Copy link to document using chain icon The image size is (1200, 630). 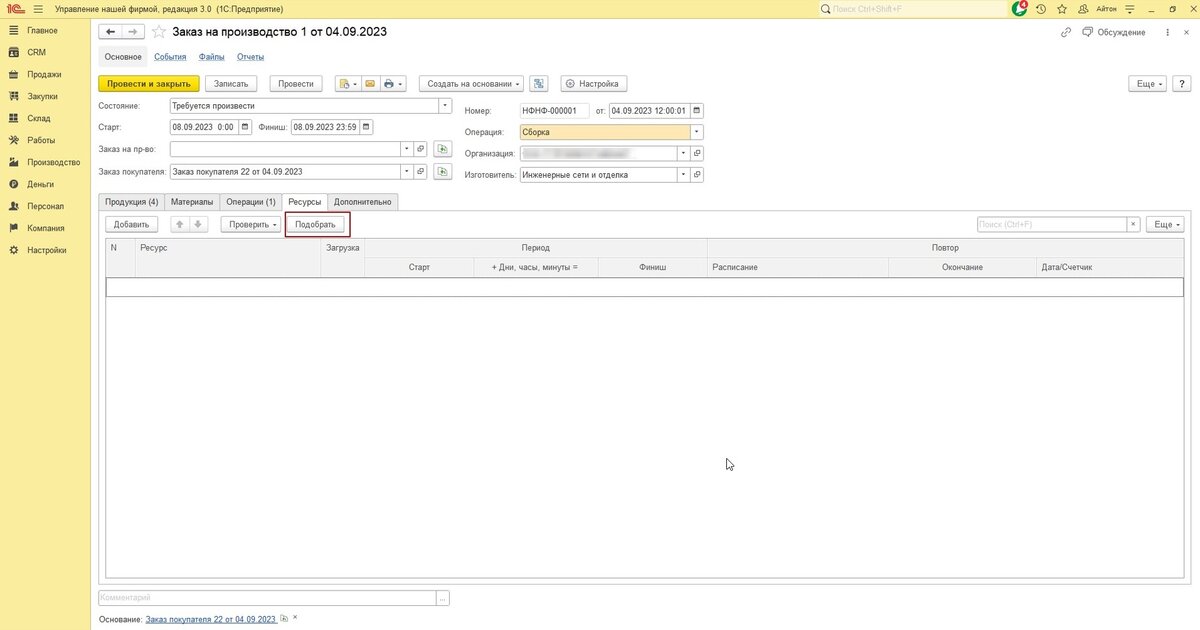tap(1066, 32)
